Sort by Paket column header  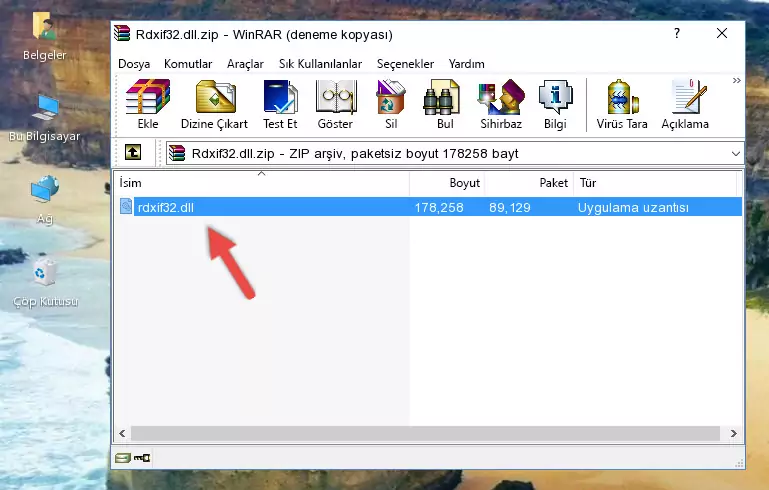pos(529,183)
